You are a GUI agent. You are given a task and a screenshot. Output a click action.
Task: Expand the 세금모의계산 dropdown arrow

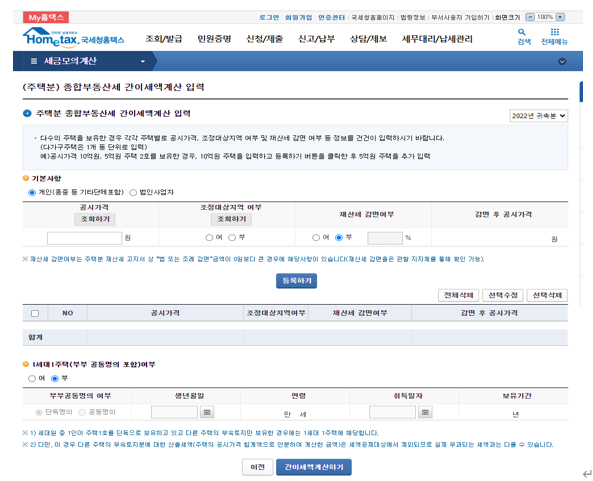click(x=143, y=61)
